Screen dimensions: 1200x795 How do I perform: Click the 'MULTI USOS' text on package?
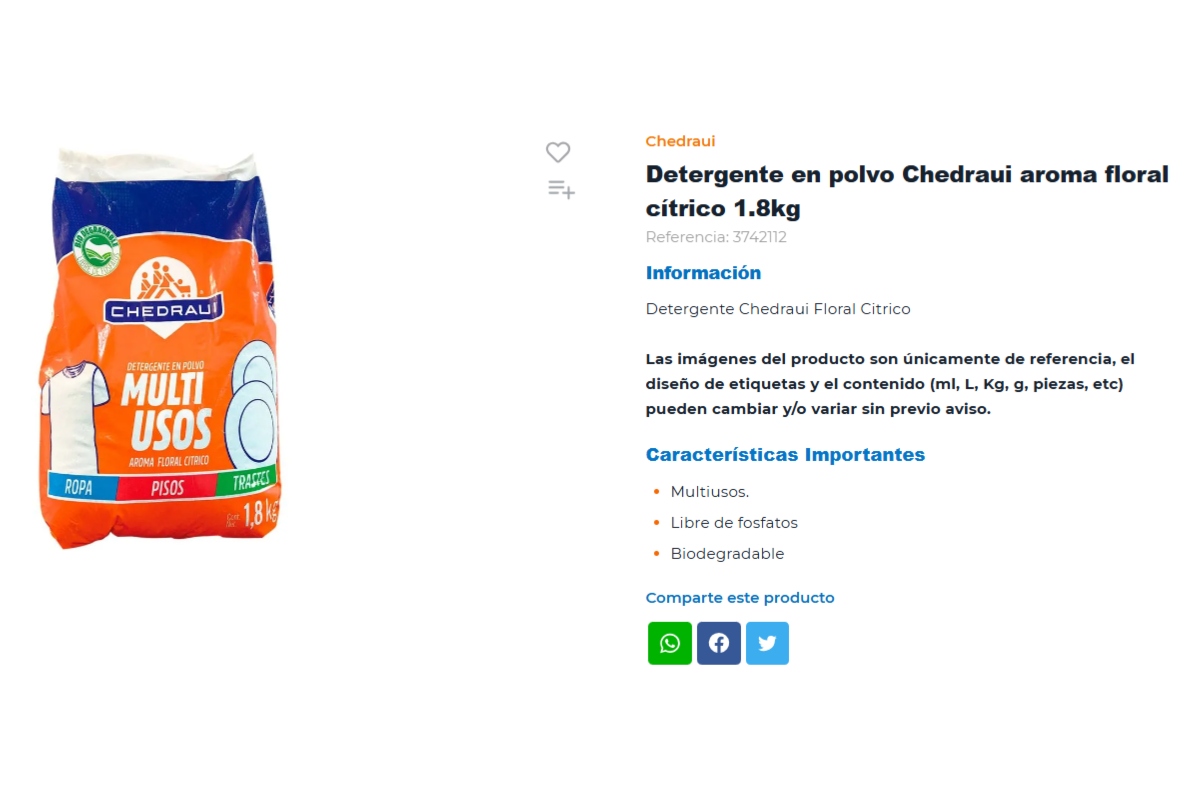click(x=167, y=412)
